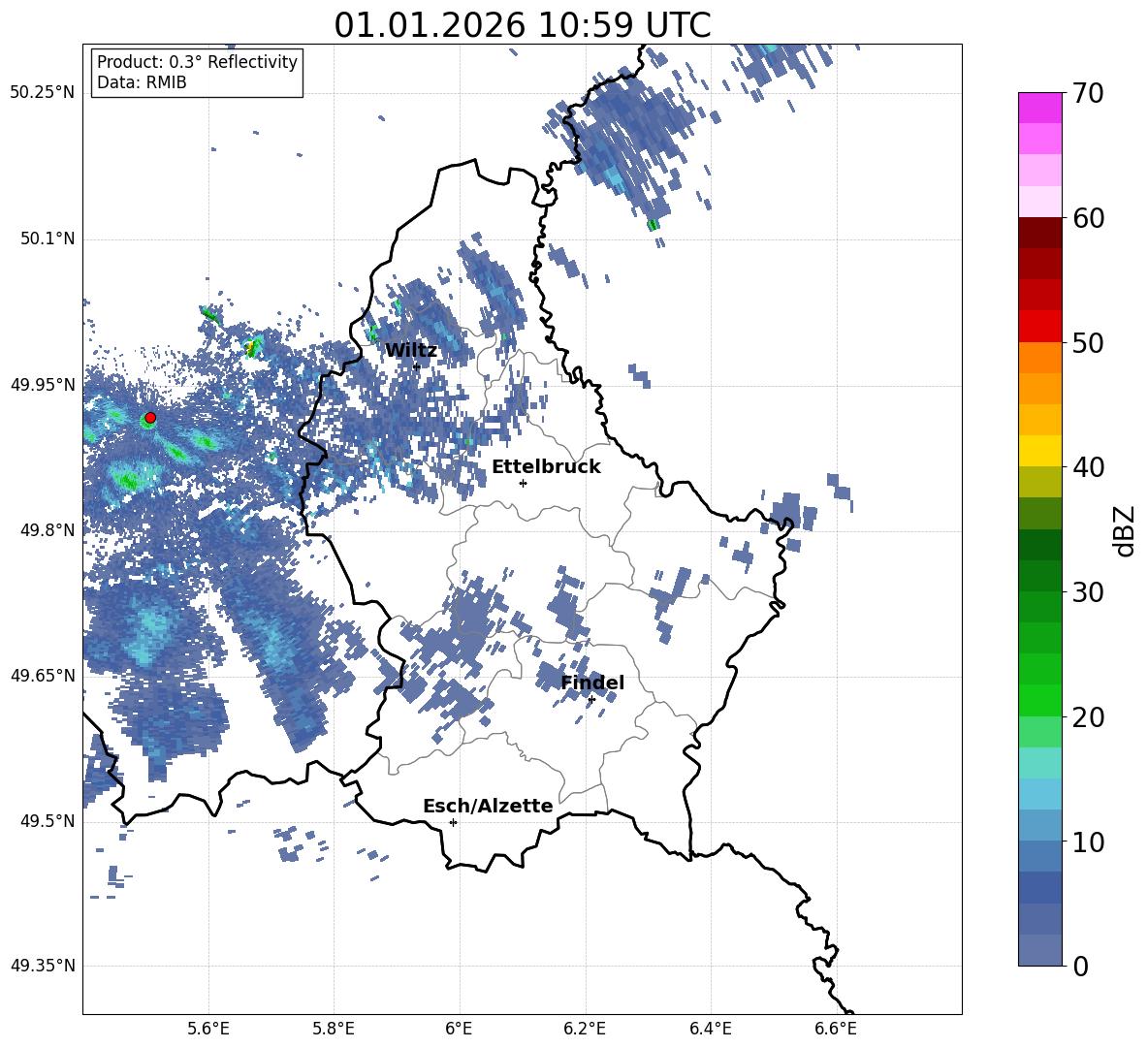Click the Esch/Alzette station cross marker

tap(453, 822)
